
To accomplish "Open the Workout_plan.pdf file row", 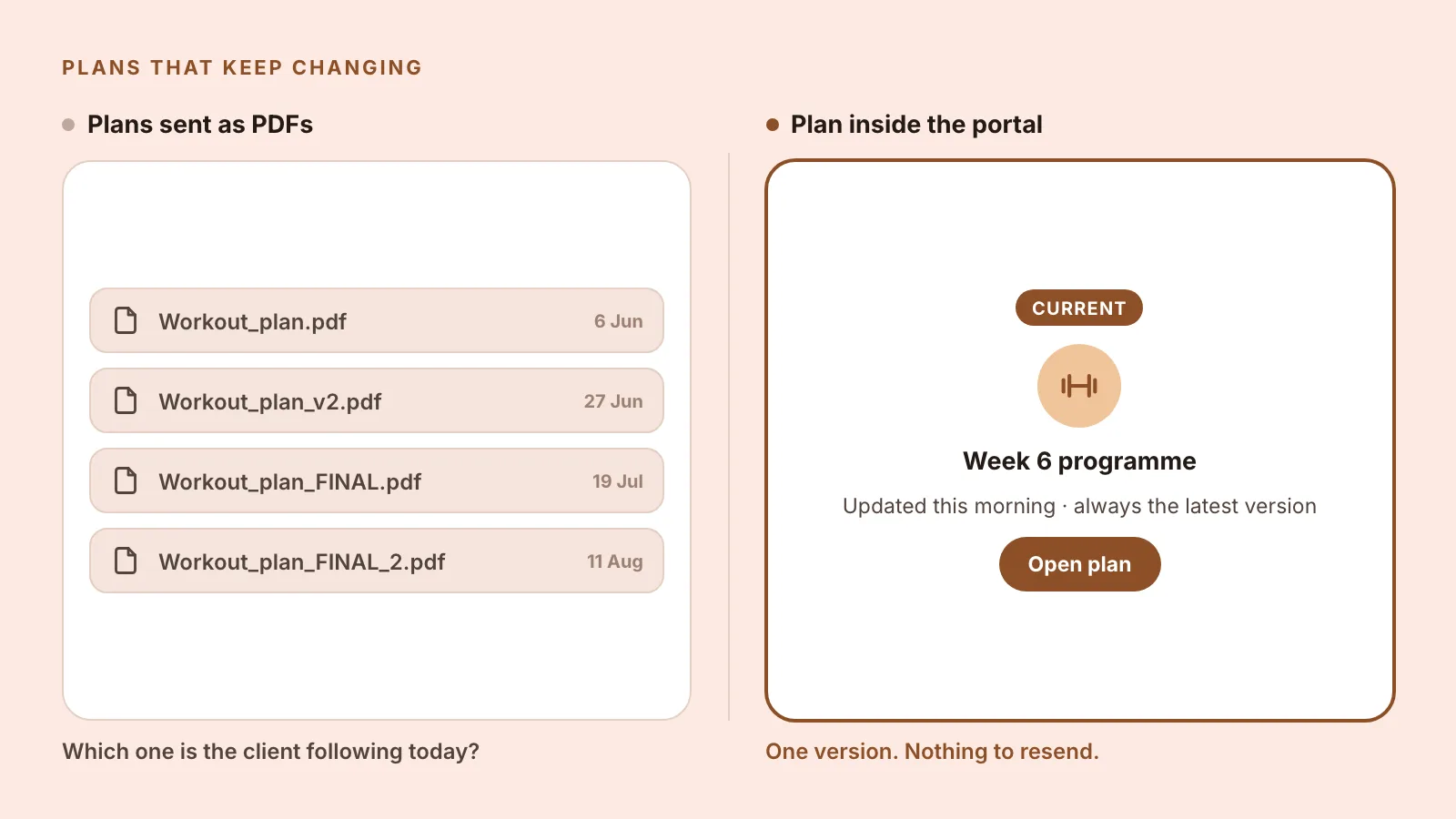I will click(377, 320).
